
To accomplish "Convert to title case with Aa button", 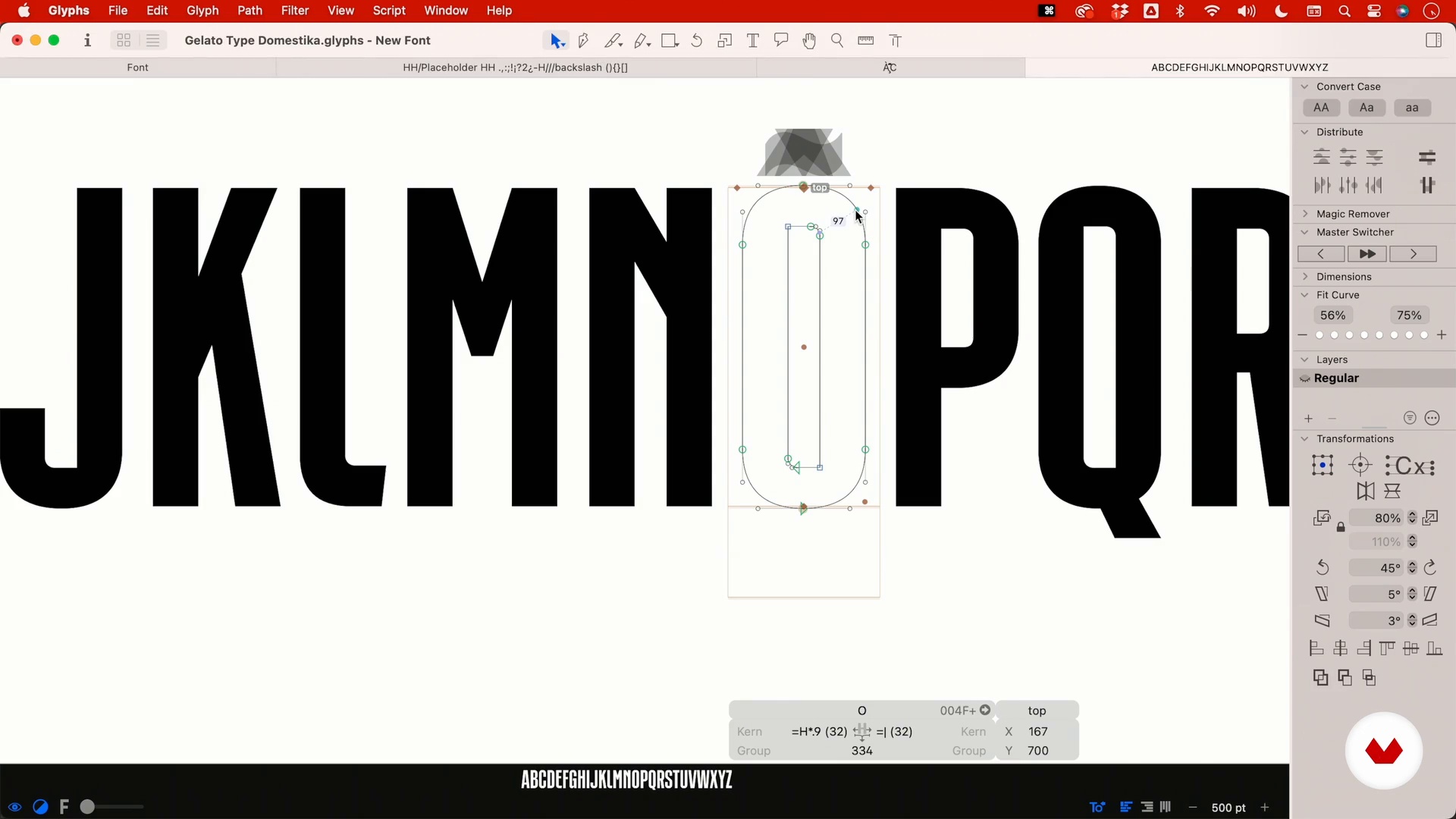I will click(x=1367, y=108).
